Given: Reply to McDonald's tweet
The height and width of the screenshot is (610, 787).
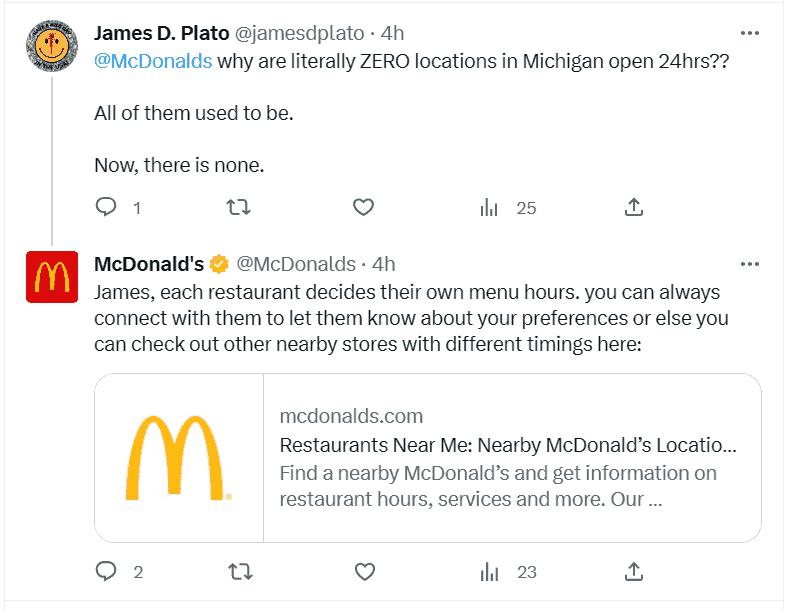Looking at the screenshot, I should [107, 572].
